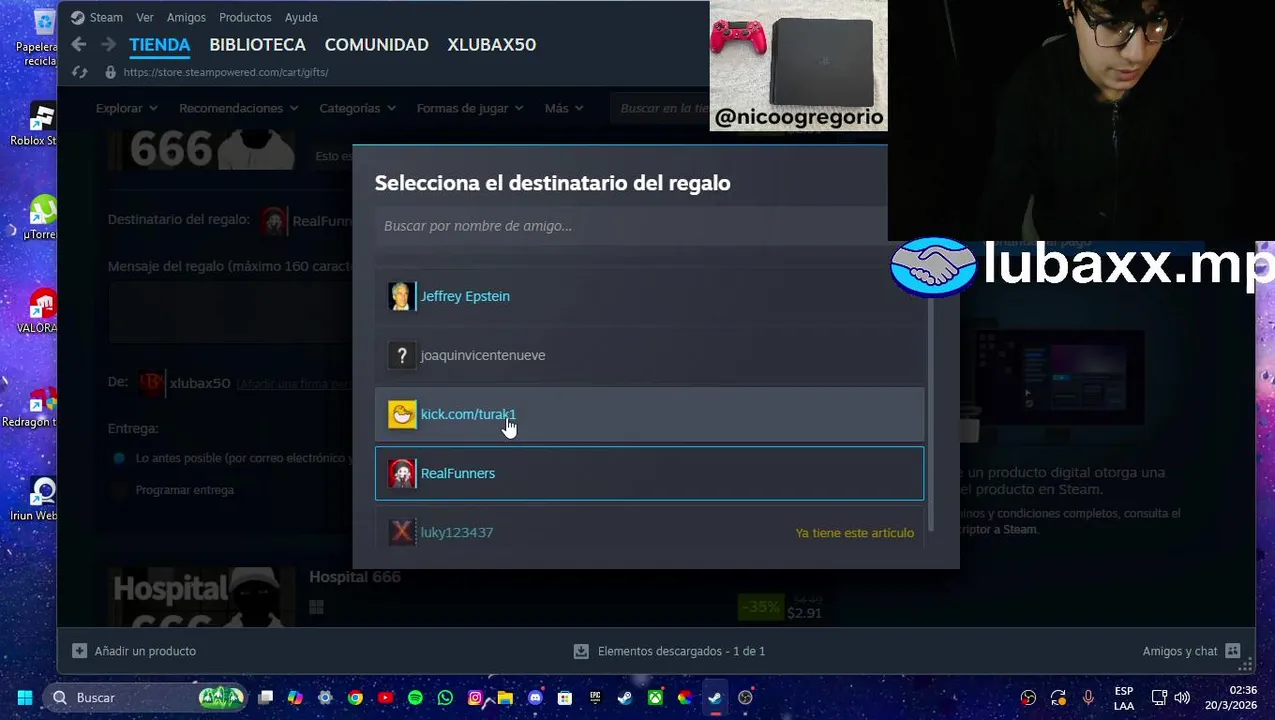Expand the Explorar store dropdown
Viewport: 1275px width, 720px height.
126,108
